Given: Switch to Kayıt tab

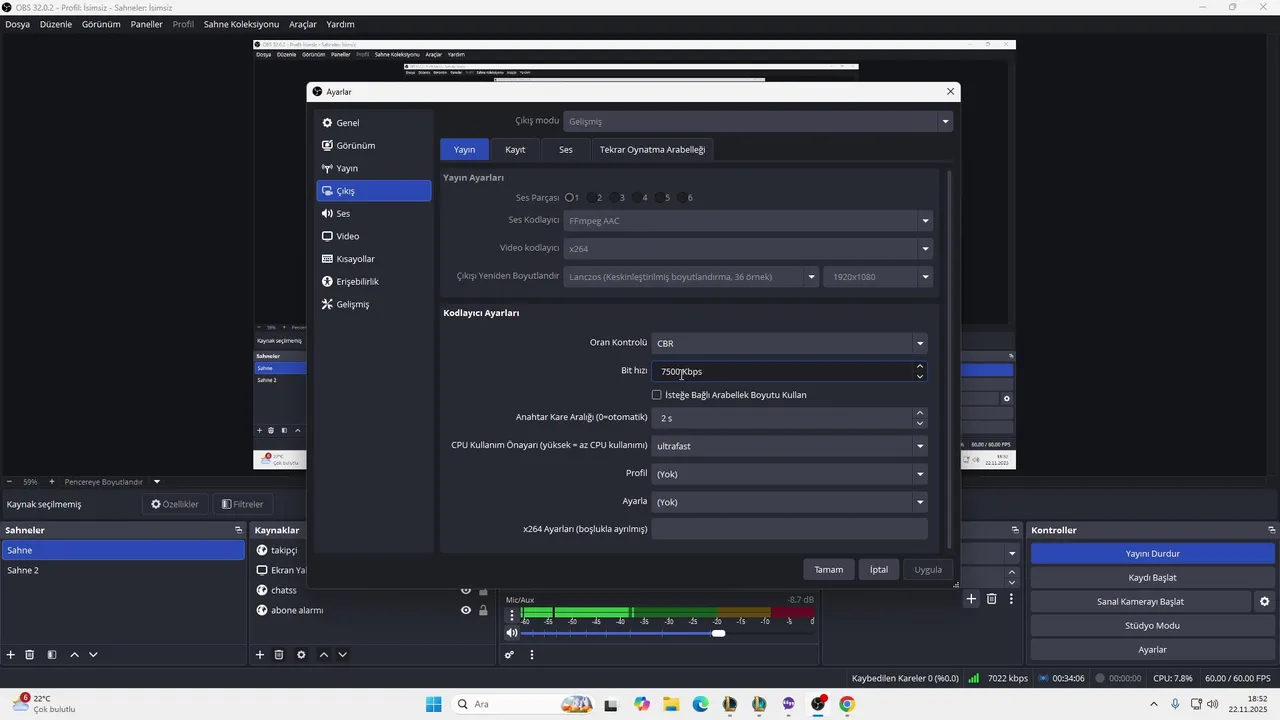Looking at the screenshot, I should click(515, 150).
